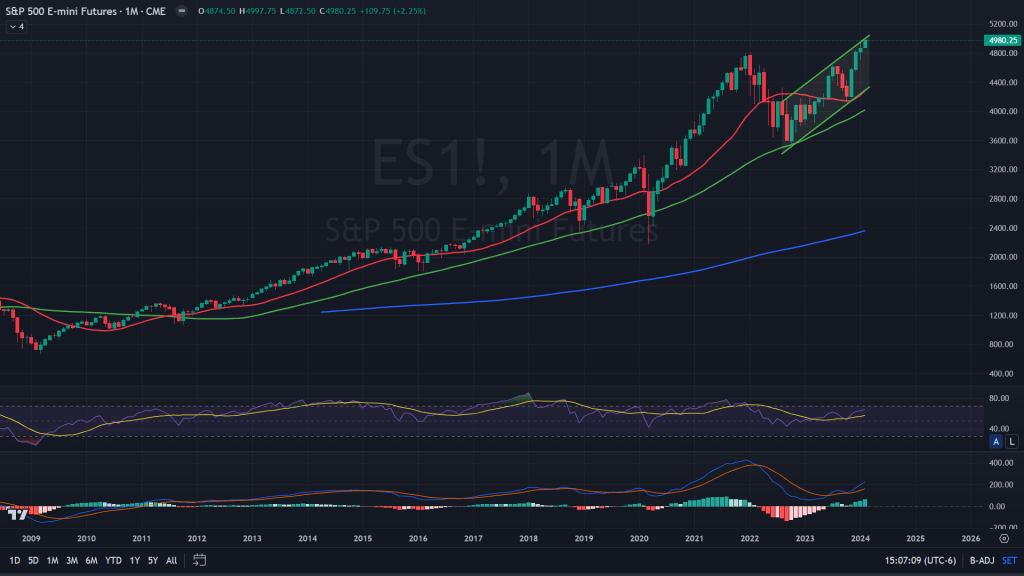Click the All date range button
Viewport: 1024px width, 576px height.
[172, 560]
